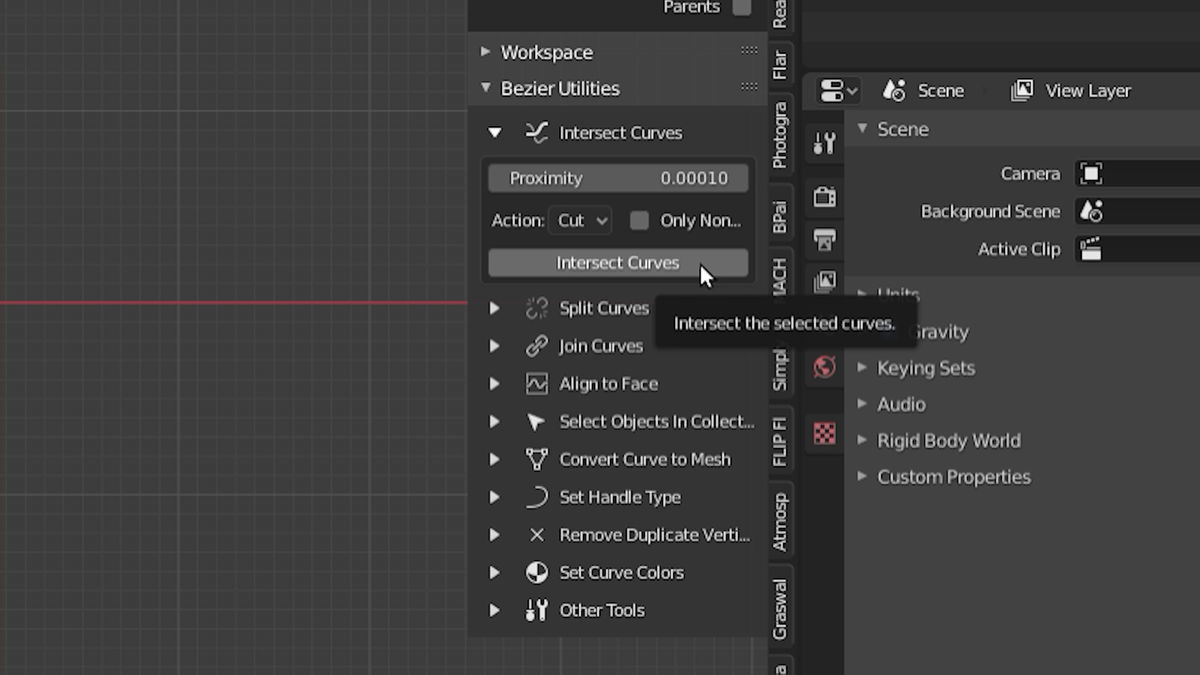Open the Tool properties tab icon
The width and height of the screenshot is (1200, 675).
(824, 145)
